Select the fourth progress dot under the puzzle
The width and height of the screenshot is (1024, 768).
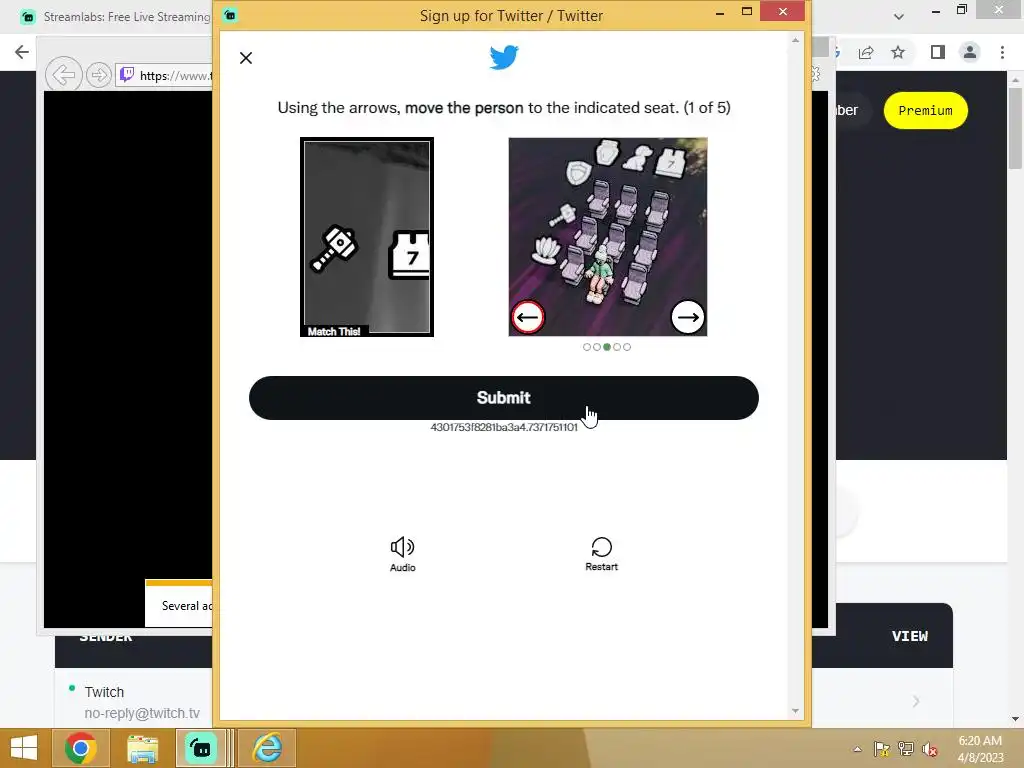[617, 347]
